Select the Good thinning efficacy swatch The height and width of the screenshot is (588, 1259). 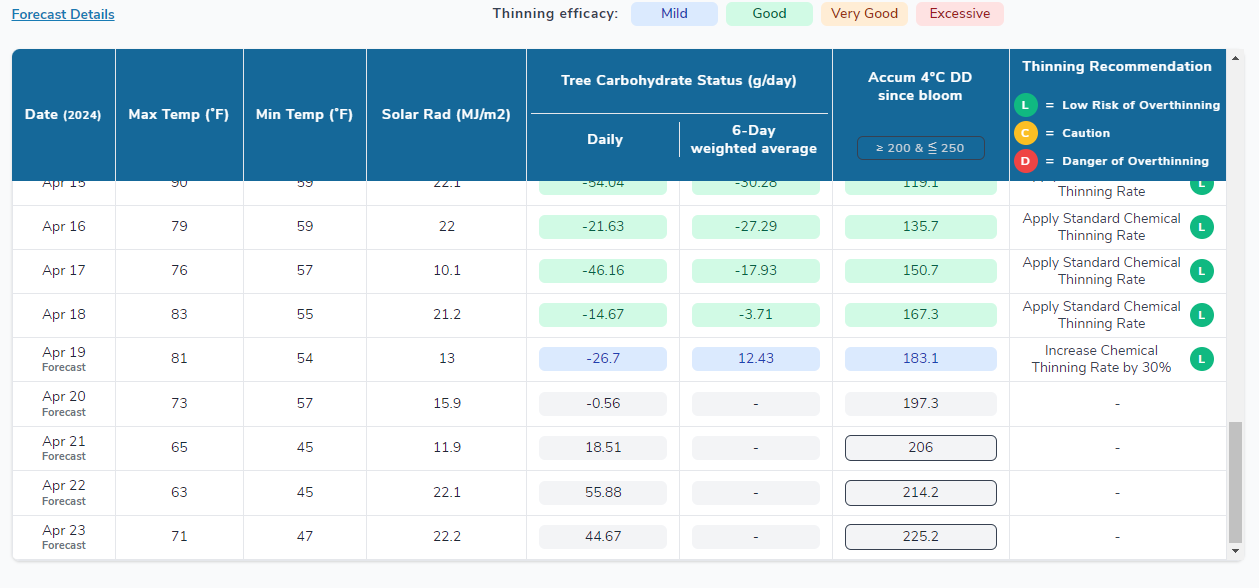click(769, 14)
